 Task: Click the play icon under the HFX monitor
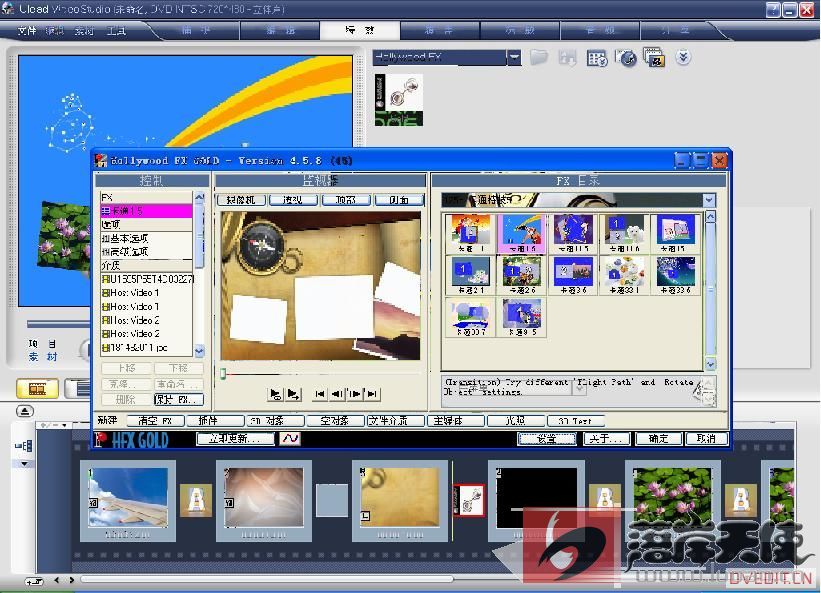(294, 394)
